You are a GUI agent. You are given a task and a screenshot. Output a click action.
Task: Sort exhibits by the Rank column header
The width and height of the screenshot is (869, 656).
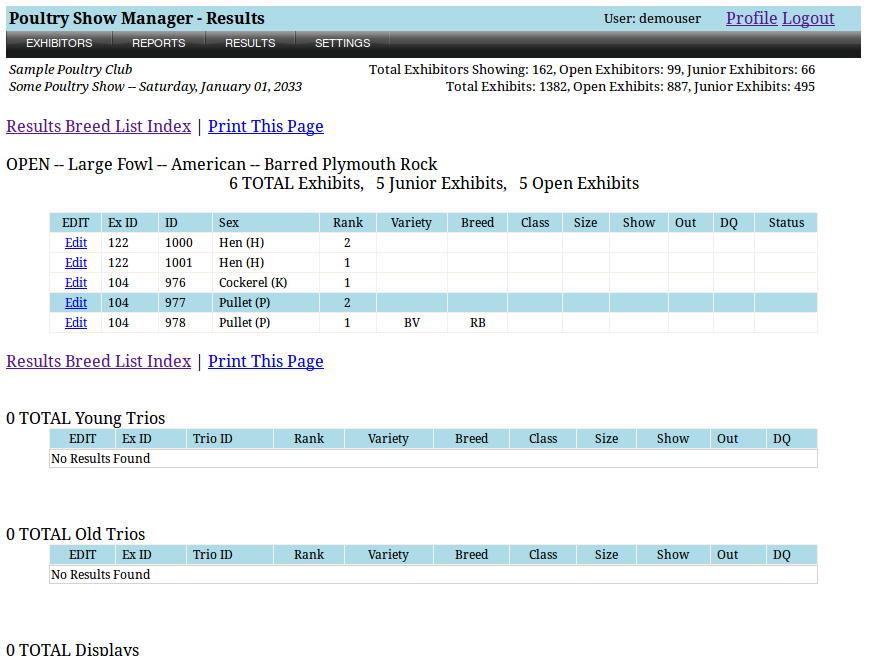pos(347,222)
